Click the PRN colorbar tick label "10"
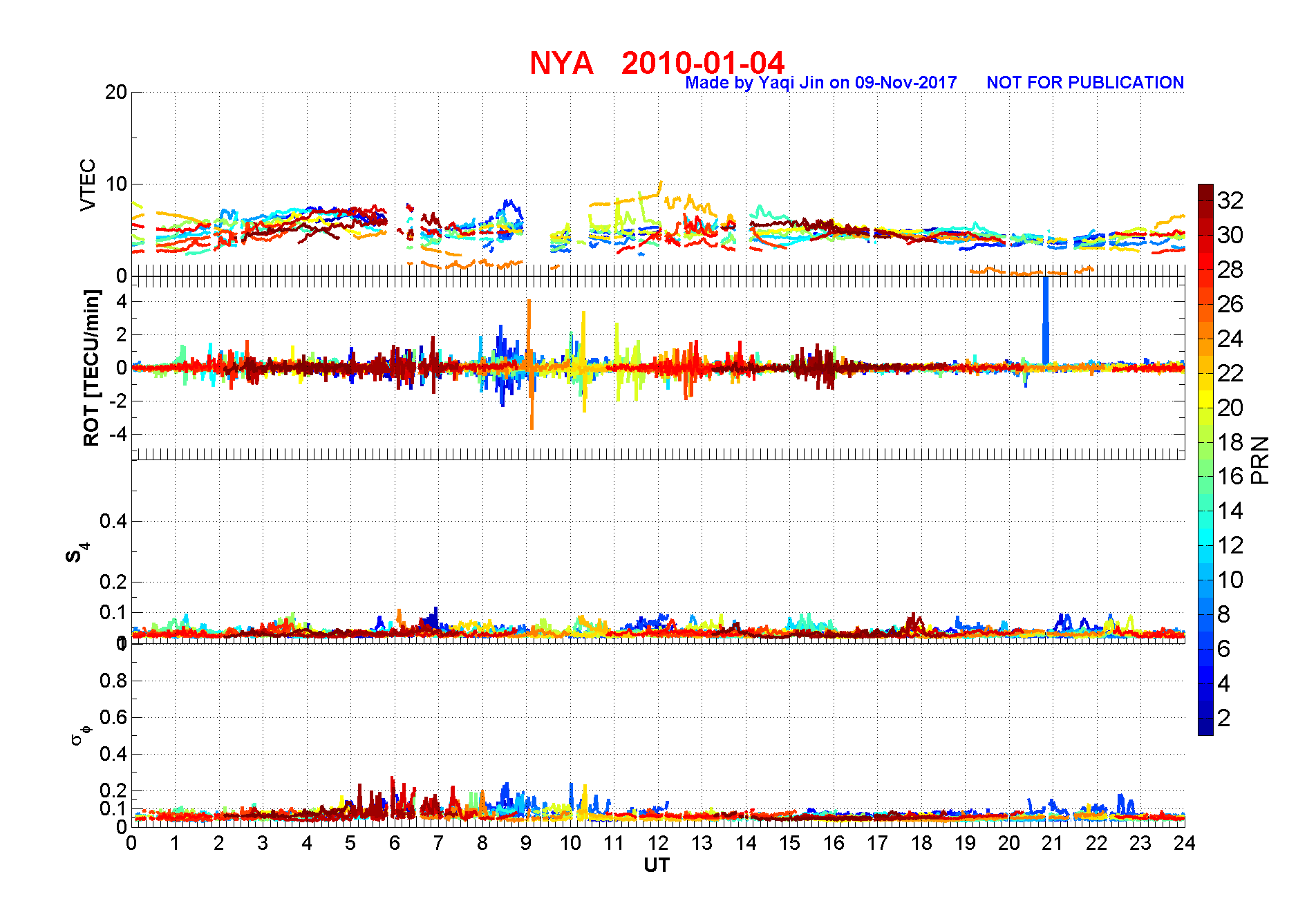Screen dimensions: 1316x919 [x=1230, y=580]
